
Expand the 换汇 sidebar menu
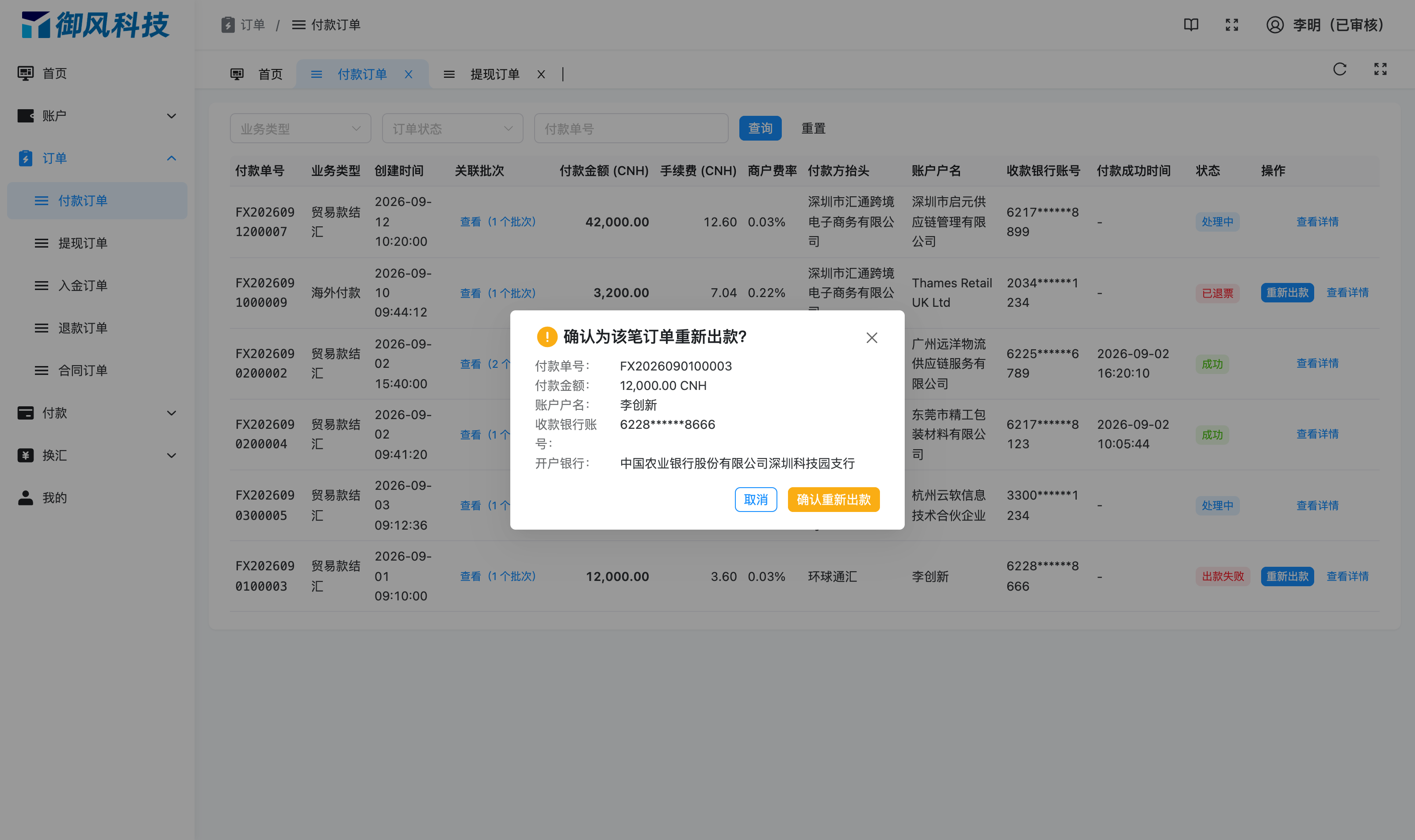(x=172, y=455)
